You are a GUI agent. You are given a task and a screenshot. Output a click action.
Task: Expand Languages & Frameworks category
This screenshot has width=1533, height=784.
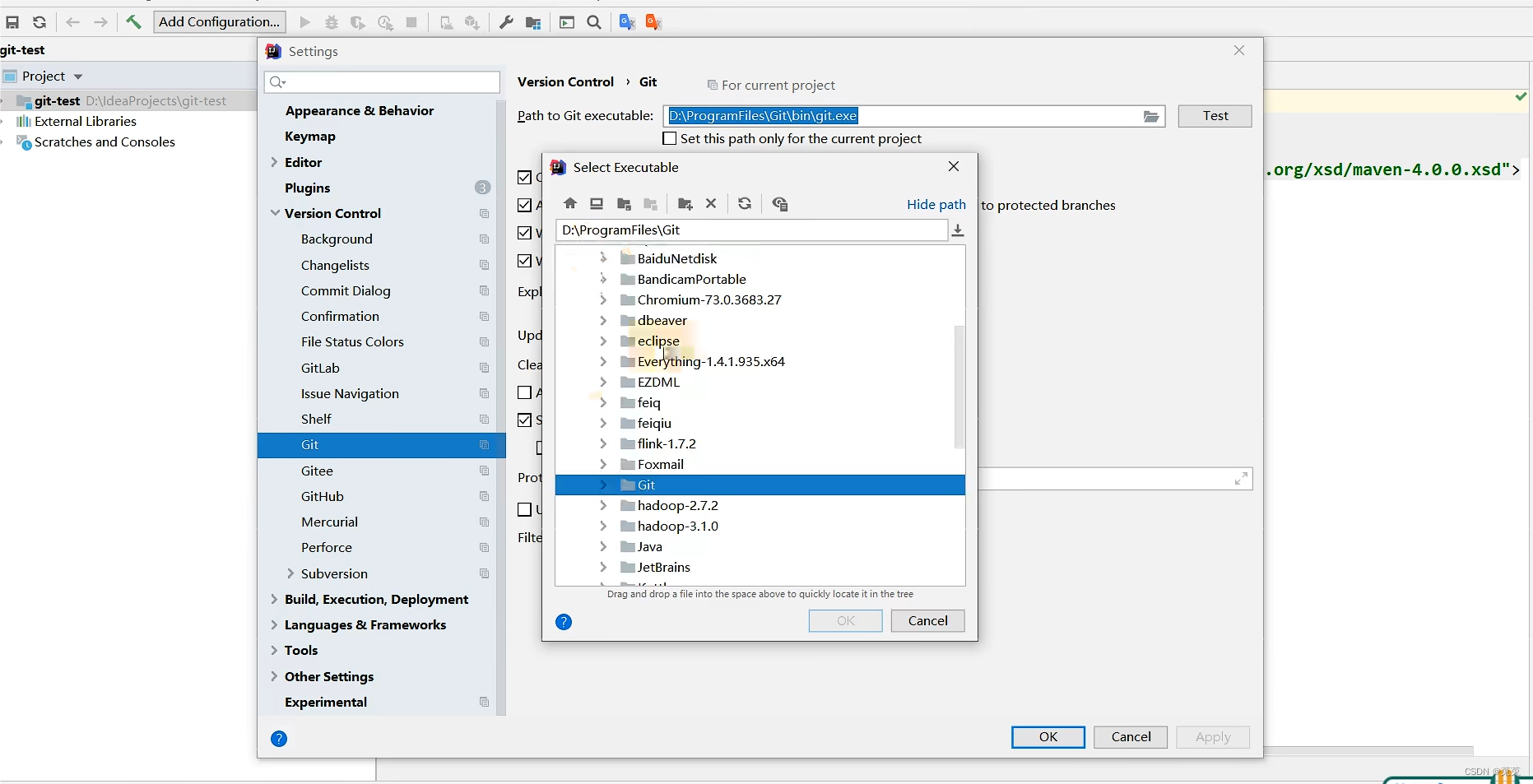click(274, 624)
